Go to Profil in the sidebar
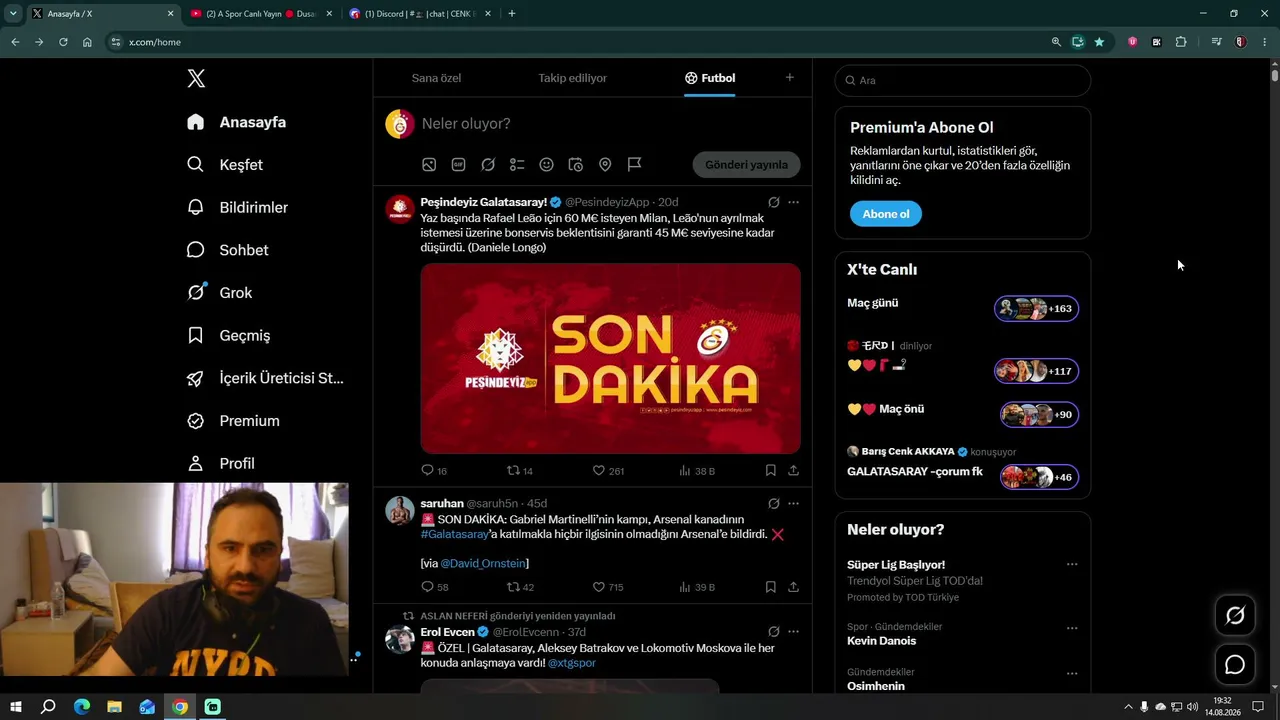1280x720 pixels. point(221,464)
